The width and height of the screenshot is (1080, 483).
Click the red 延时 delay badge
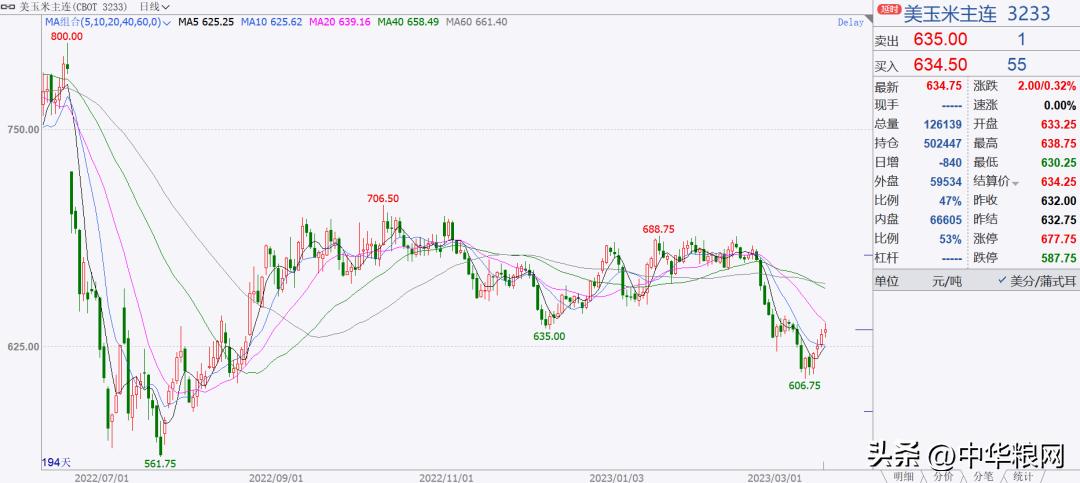[889, 10]
